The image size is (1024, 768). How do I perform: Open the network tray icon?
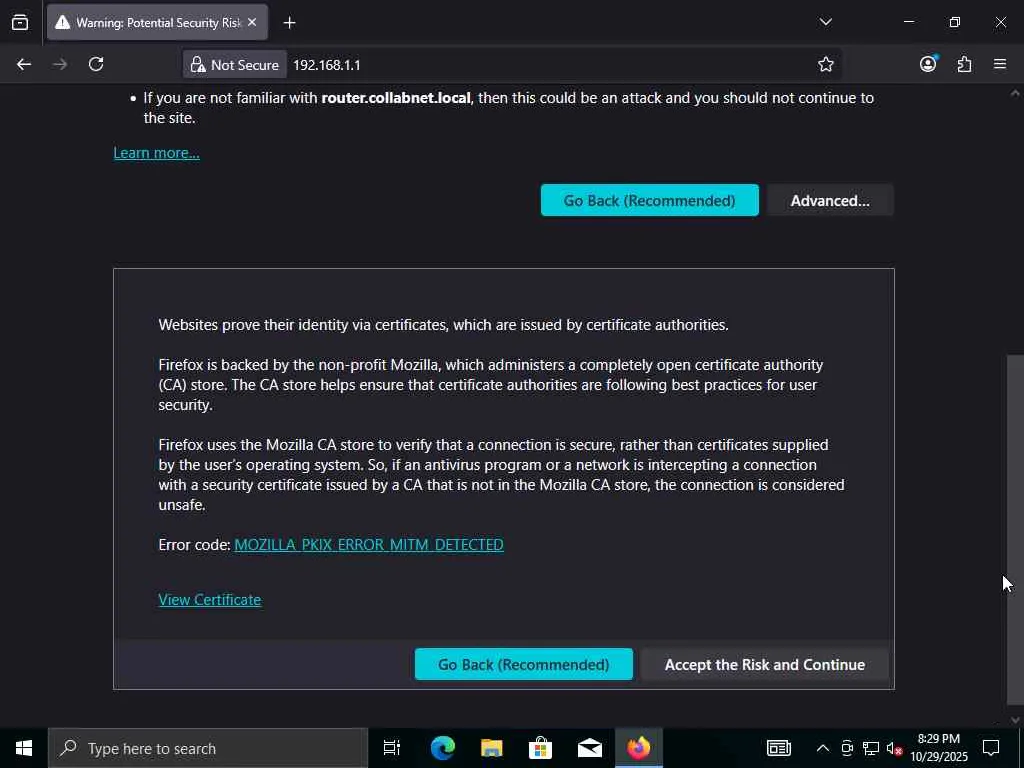click(871, 748)
